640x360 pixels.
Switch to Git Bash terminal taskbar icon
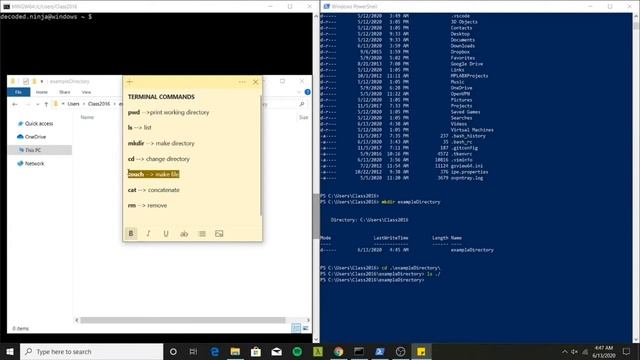click(359, 351)
